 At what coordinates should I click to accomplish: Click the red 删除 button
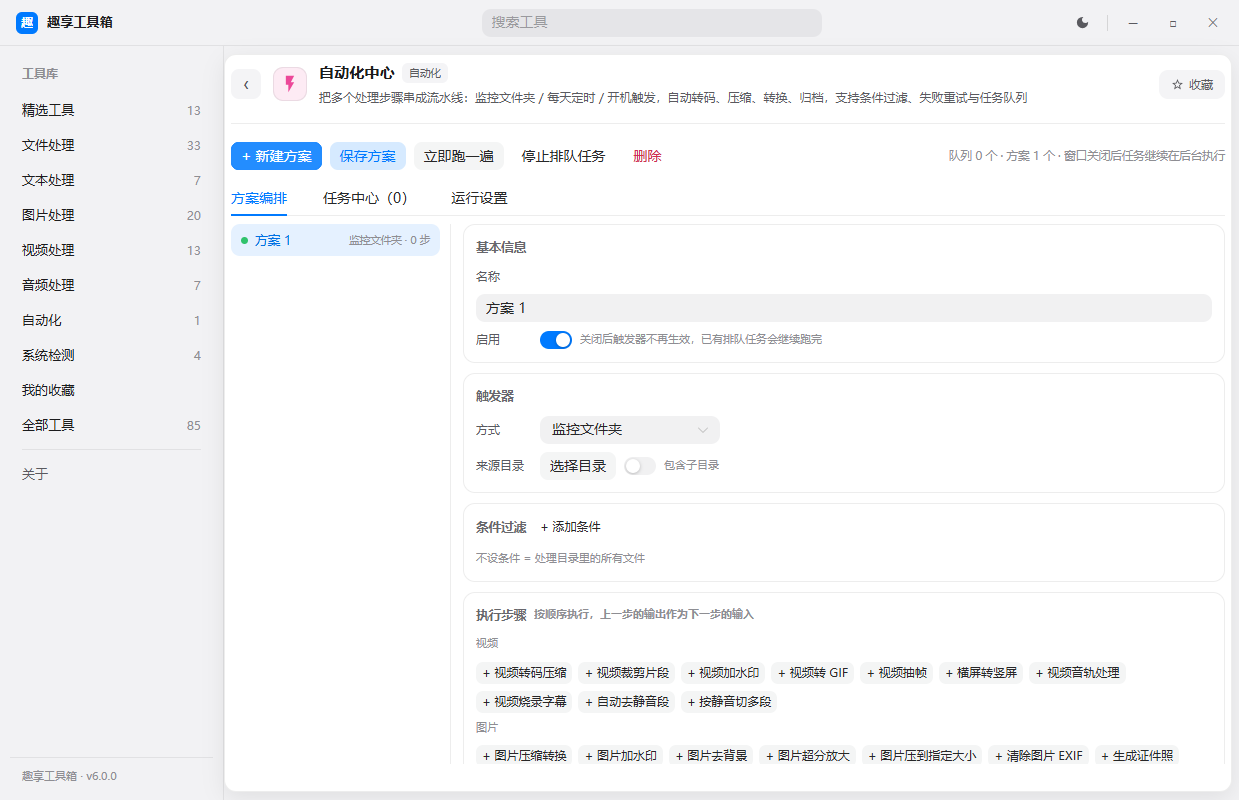[x=647, y=156]
